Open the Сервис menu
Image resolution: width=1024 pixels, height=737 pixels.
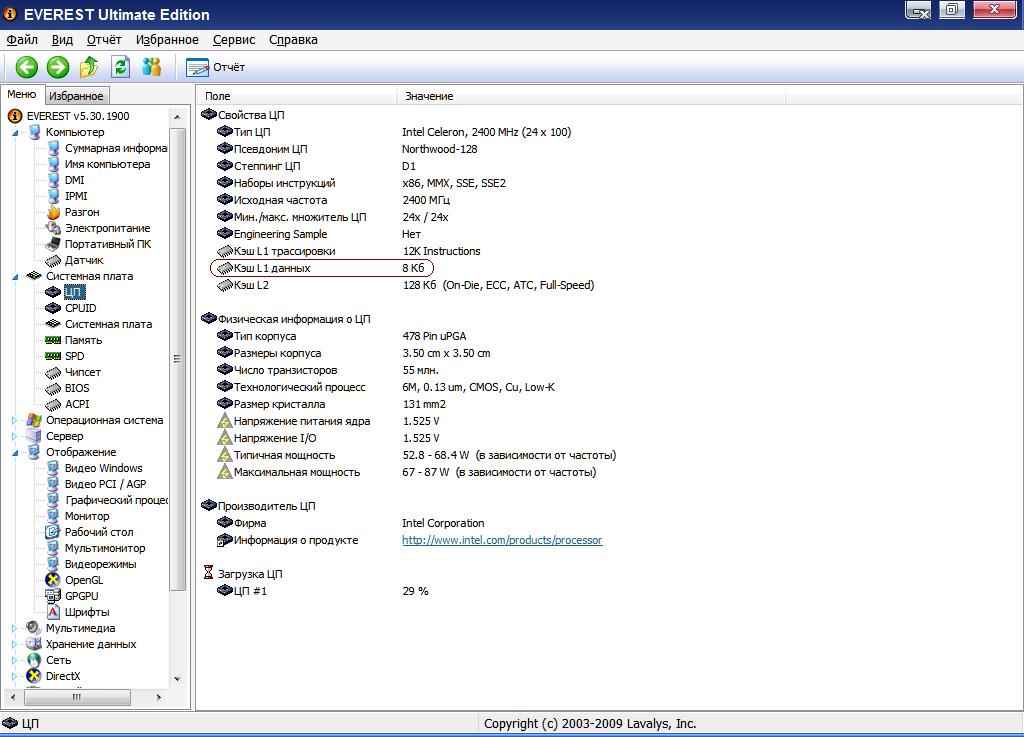pyautogui.click(x=234, y=40)
